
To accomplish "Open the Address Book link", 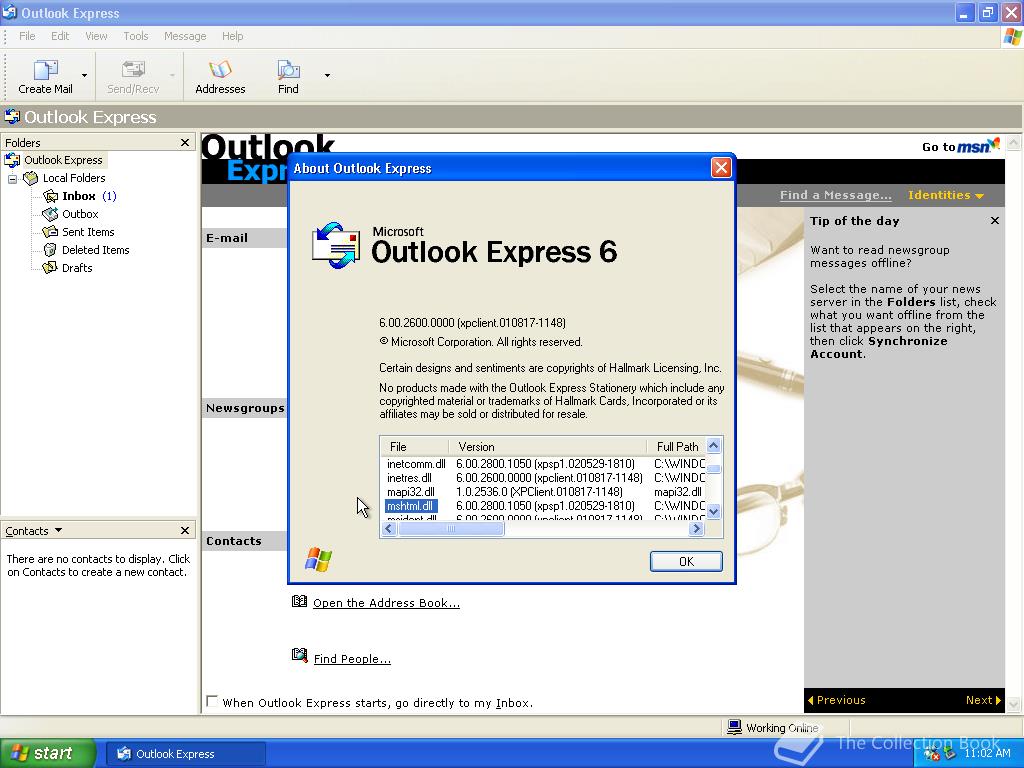I will 386,603.
